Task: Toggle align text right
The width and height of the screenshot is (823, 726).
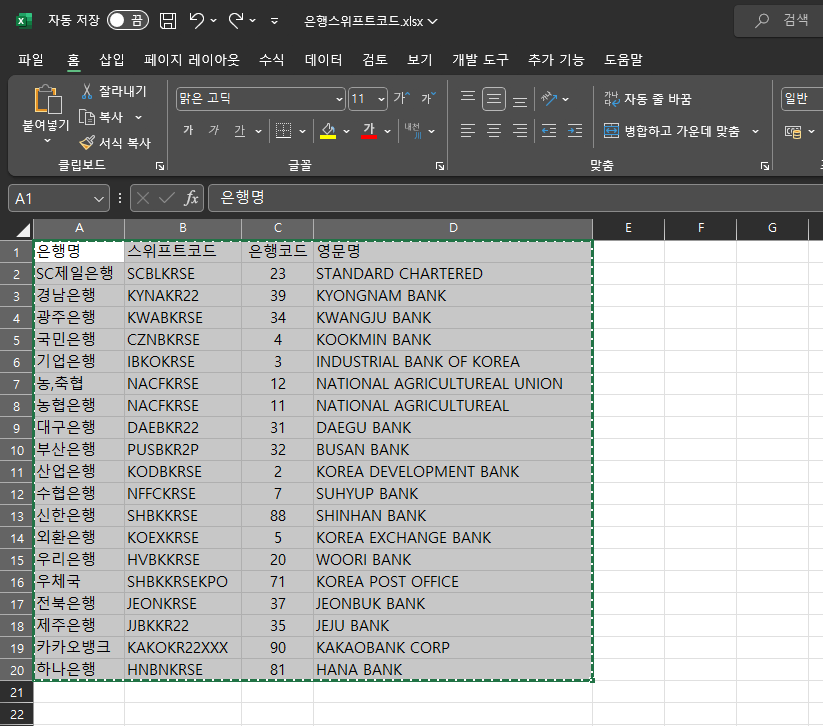Action: (520, 131)
